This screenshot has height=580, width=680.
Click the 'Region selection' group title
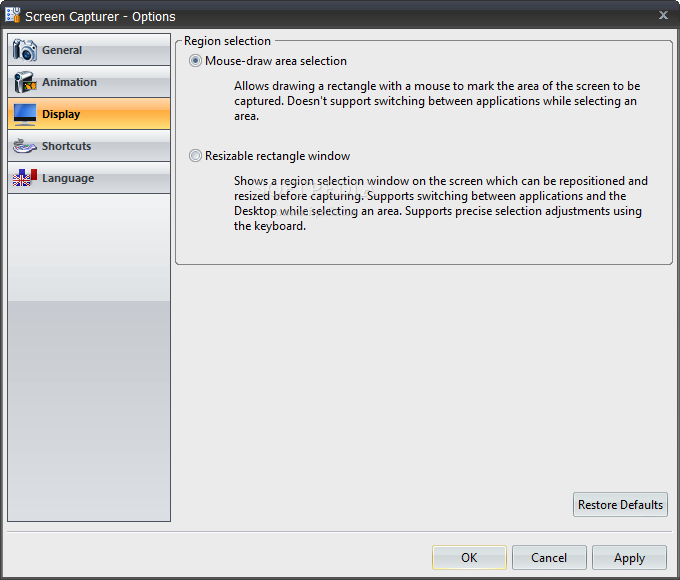point(227,41)
